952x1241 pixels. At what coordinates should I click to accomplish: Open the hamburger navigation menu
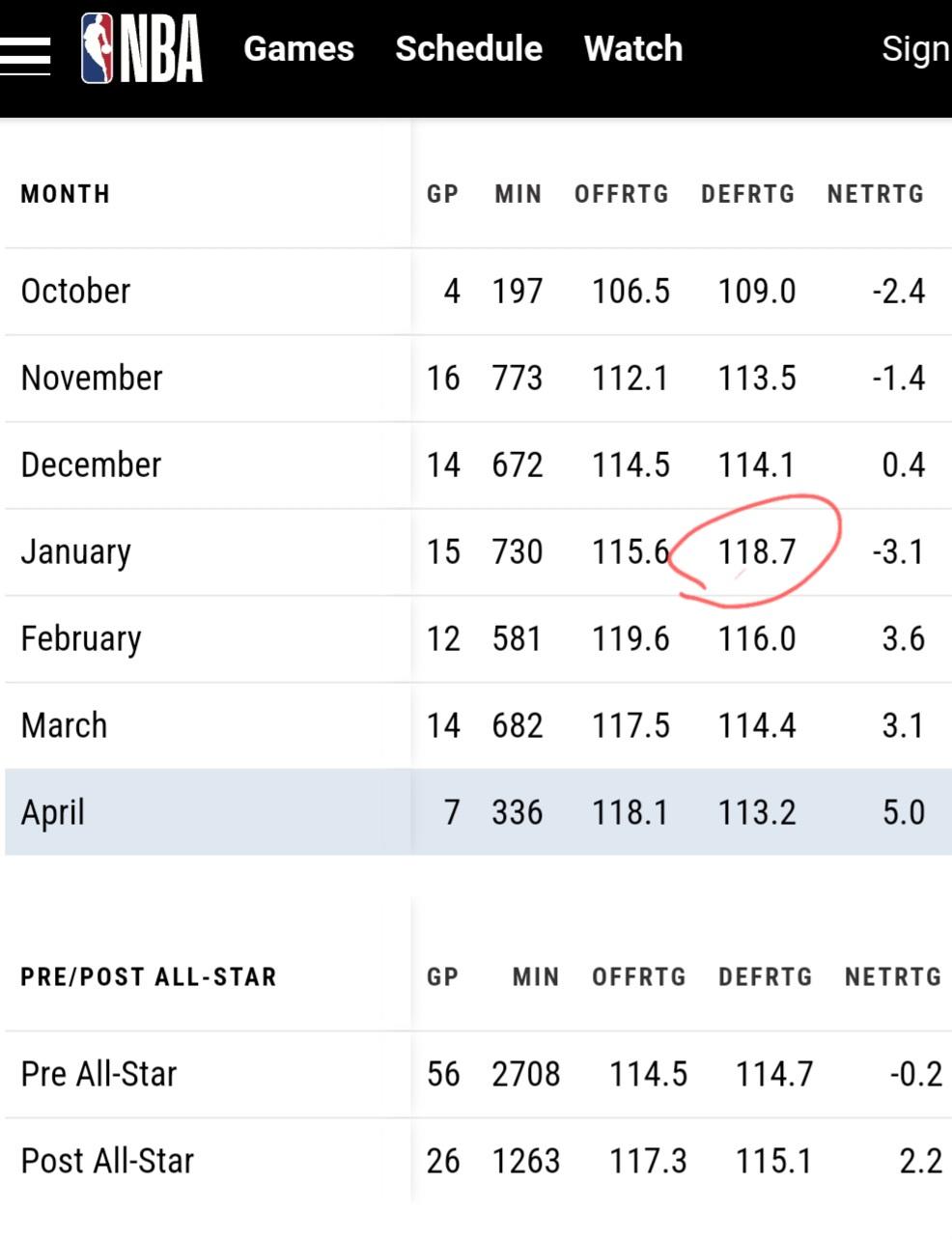(x=25, y=54)
